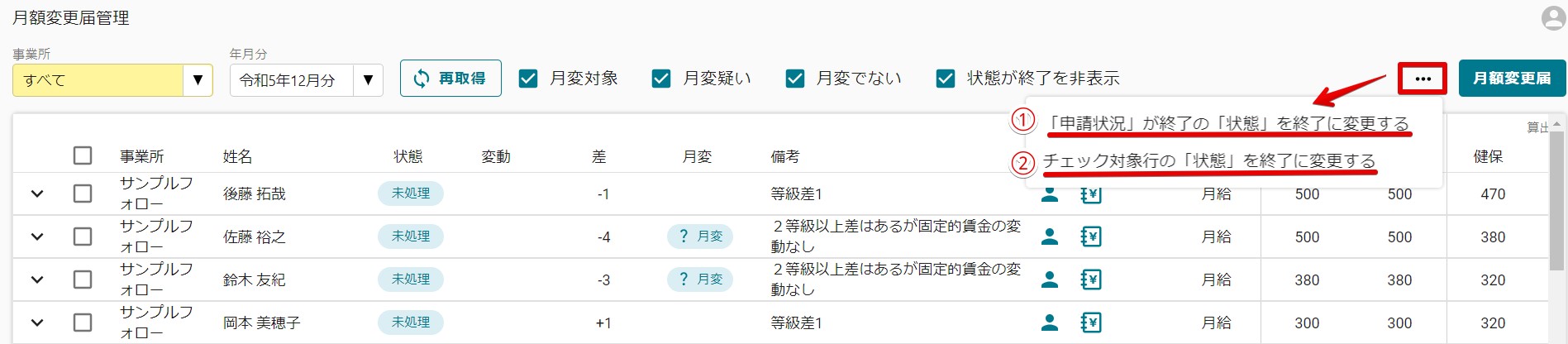The width and height of the screenshot is (1568, 344).
Task: Tick the select-all checkbox in table header
Action: tap(83, 155)
